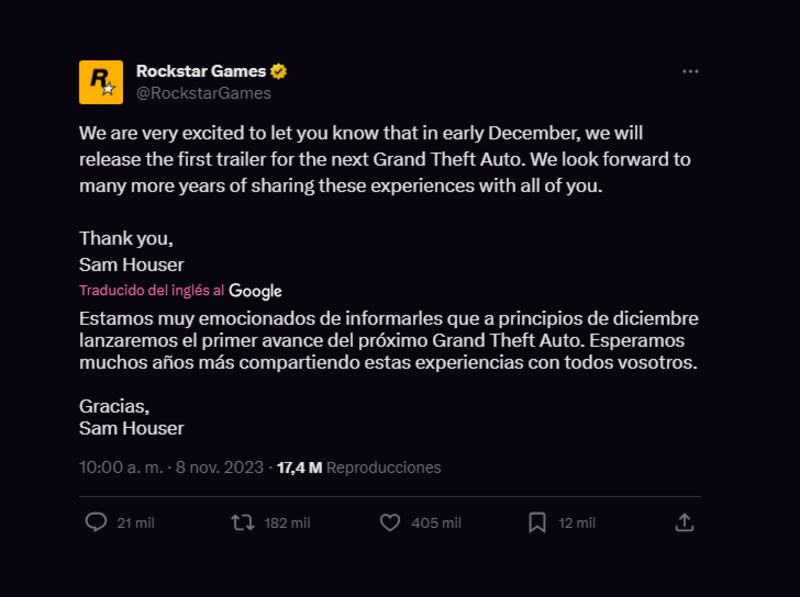Click the 12 mil bookmarks count

(x=577, y=523)
